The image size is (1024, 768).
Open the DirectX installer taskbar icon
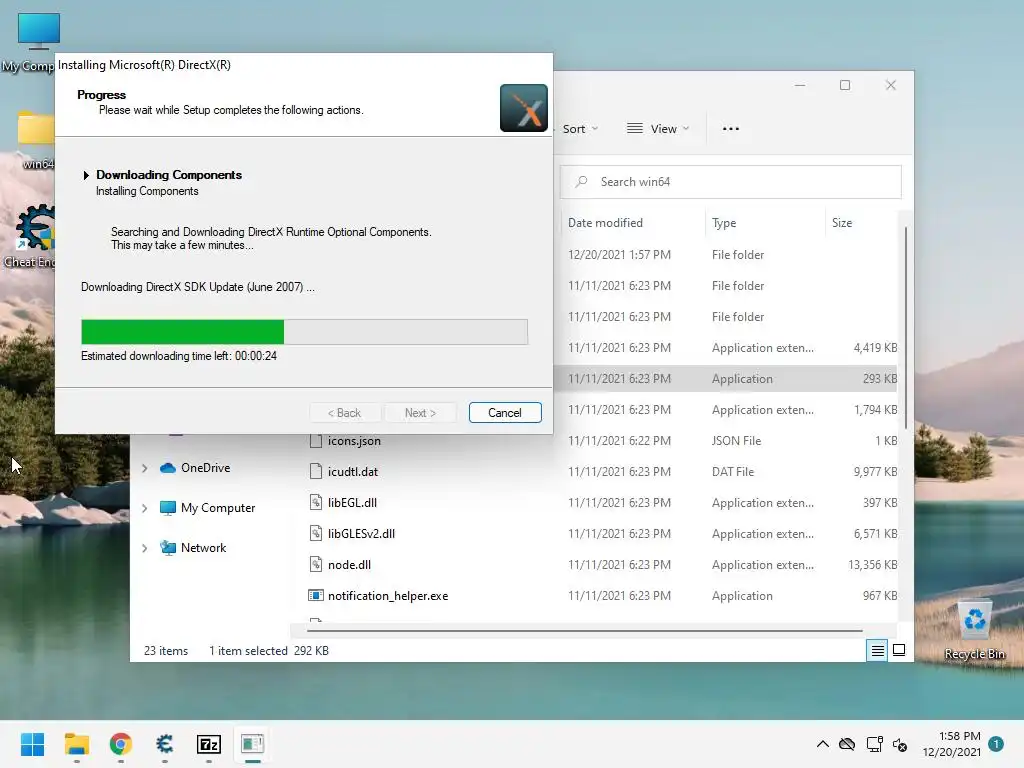253,744
